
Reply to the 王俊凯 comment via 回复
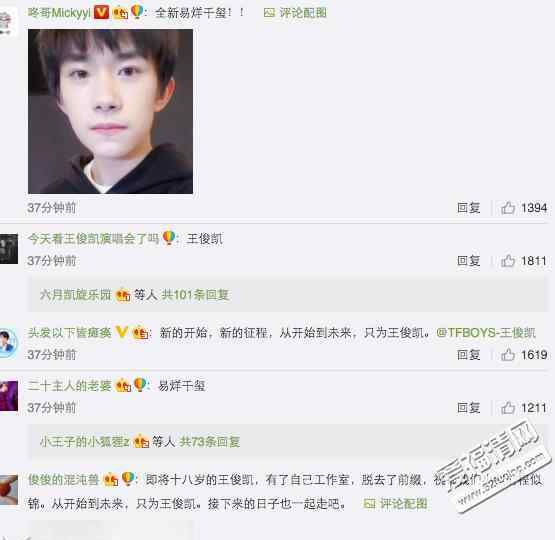(468, 261)
